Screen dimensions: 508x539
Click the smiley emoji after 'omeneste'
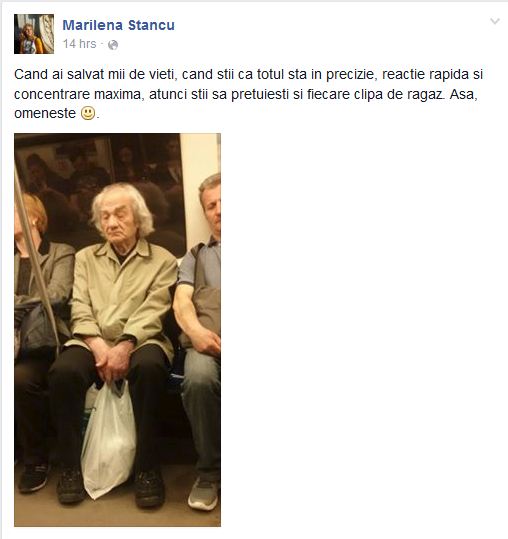tap(88, 113)
